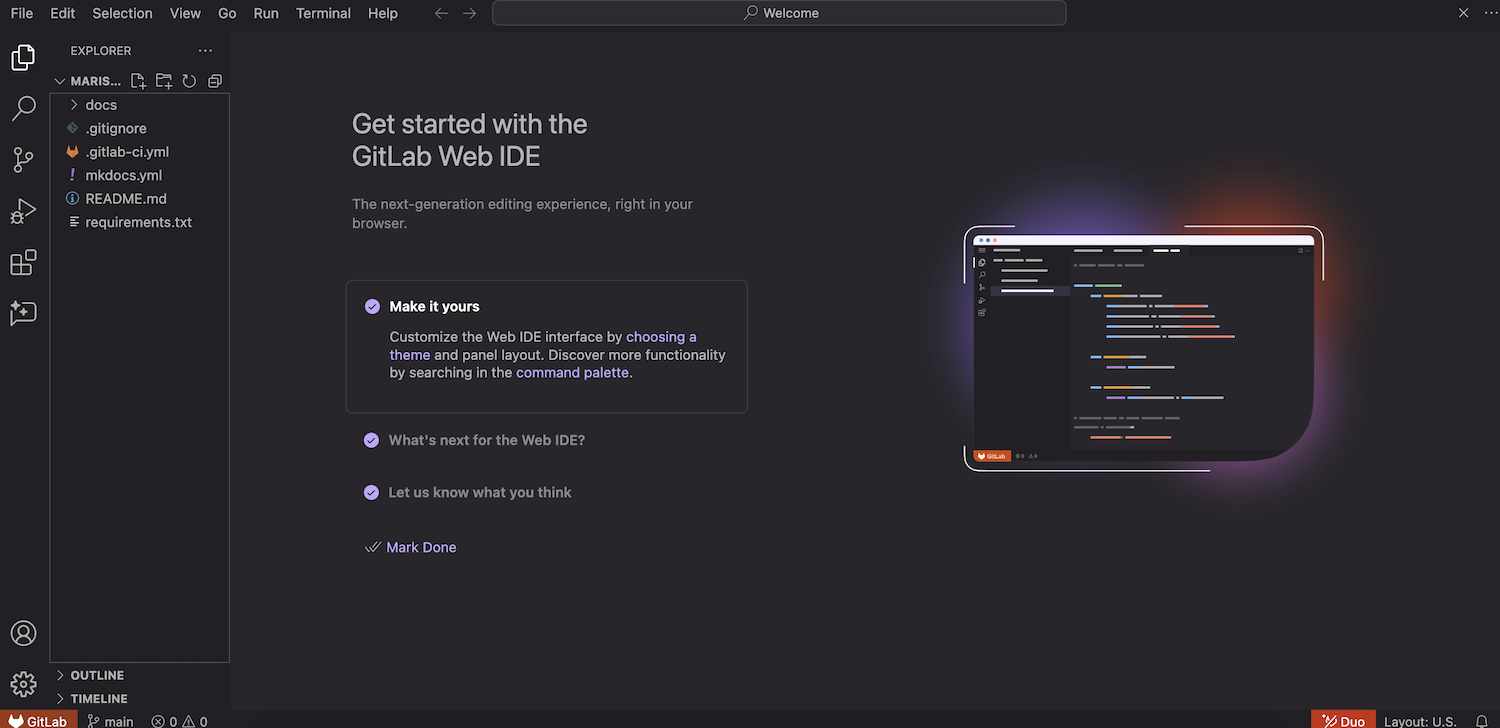Click the New File icon in Explorer
Screen dimensions: 1500x728
click(x=139, y=81)
